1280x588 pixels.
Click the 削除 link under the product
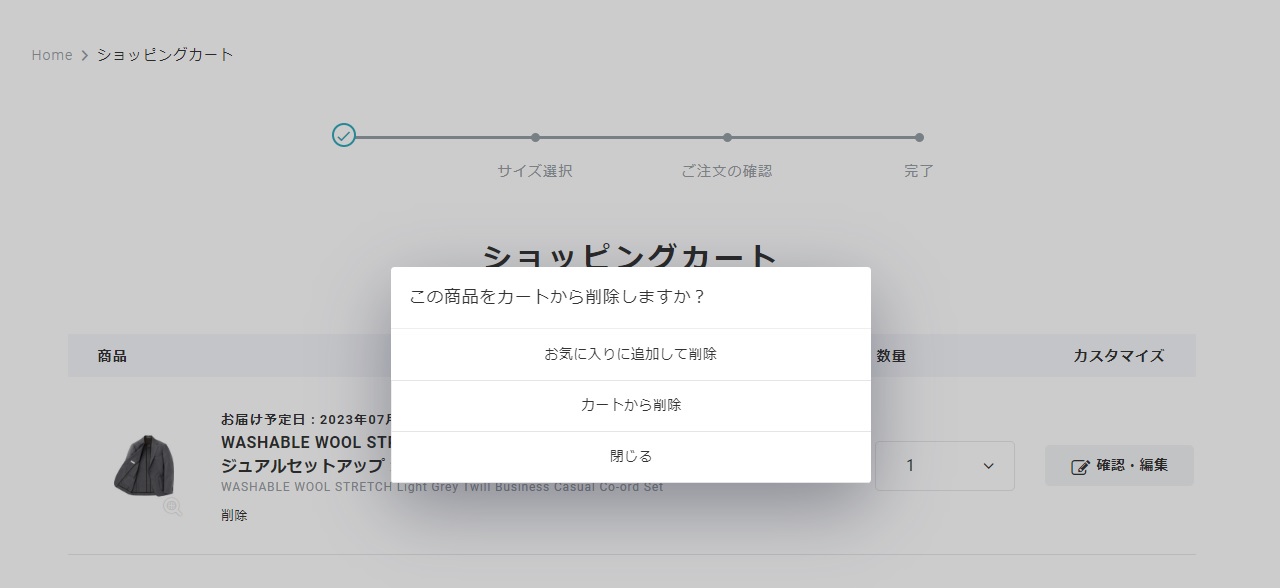tap(234, 516)
